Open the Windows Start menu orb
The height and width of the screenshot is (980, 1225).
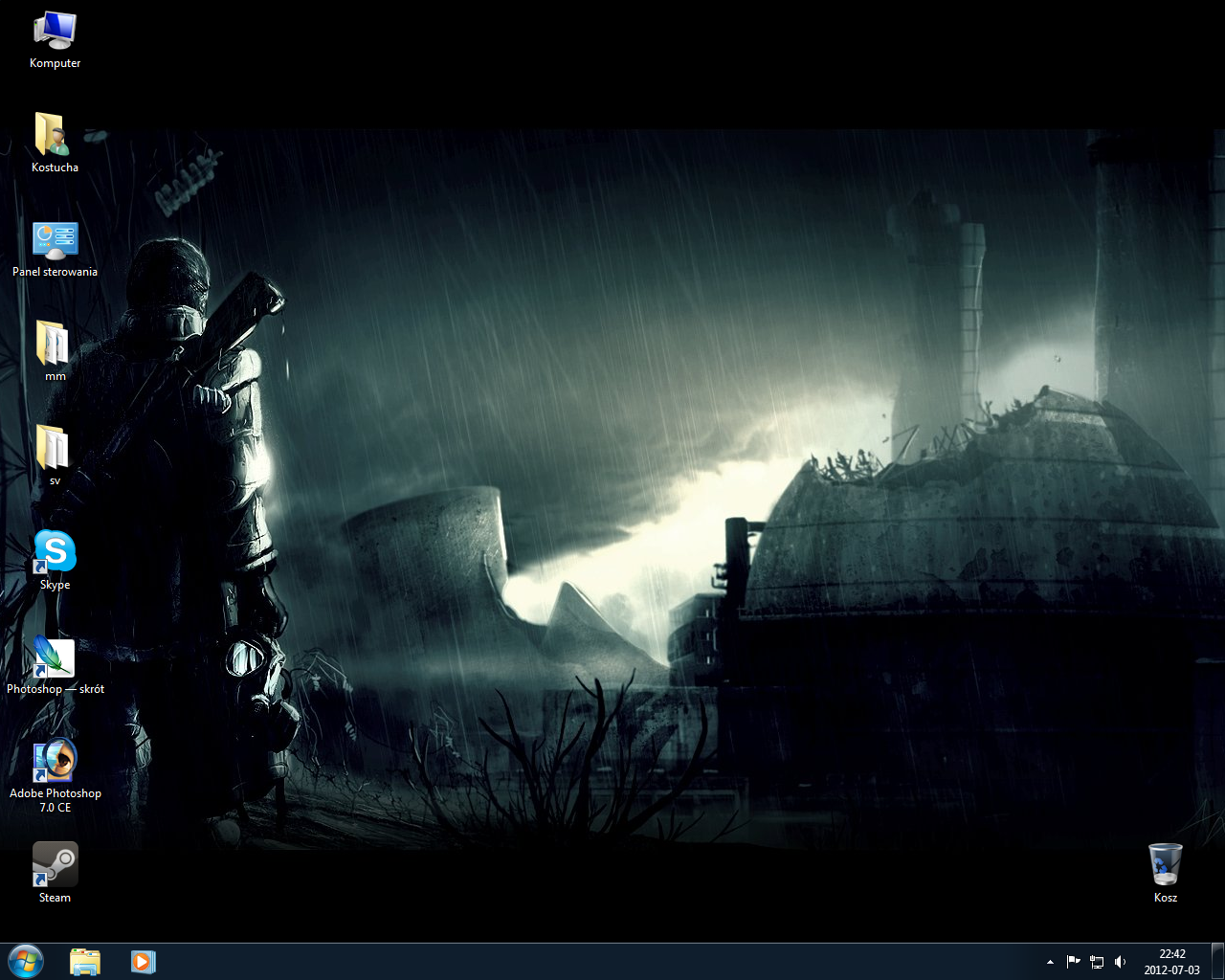(x=26, y=962)
